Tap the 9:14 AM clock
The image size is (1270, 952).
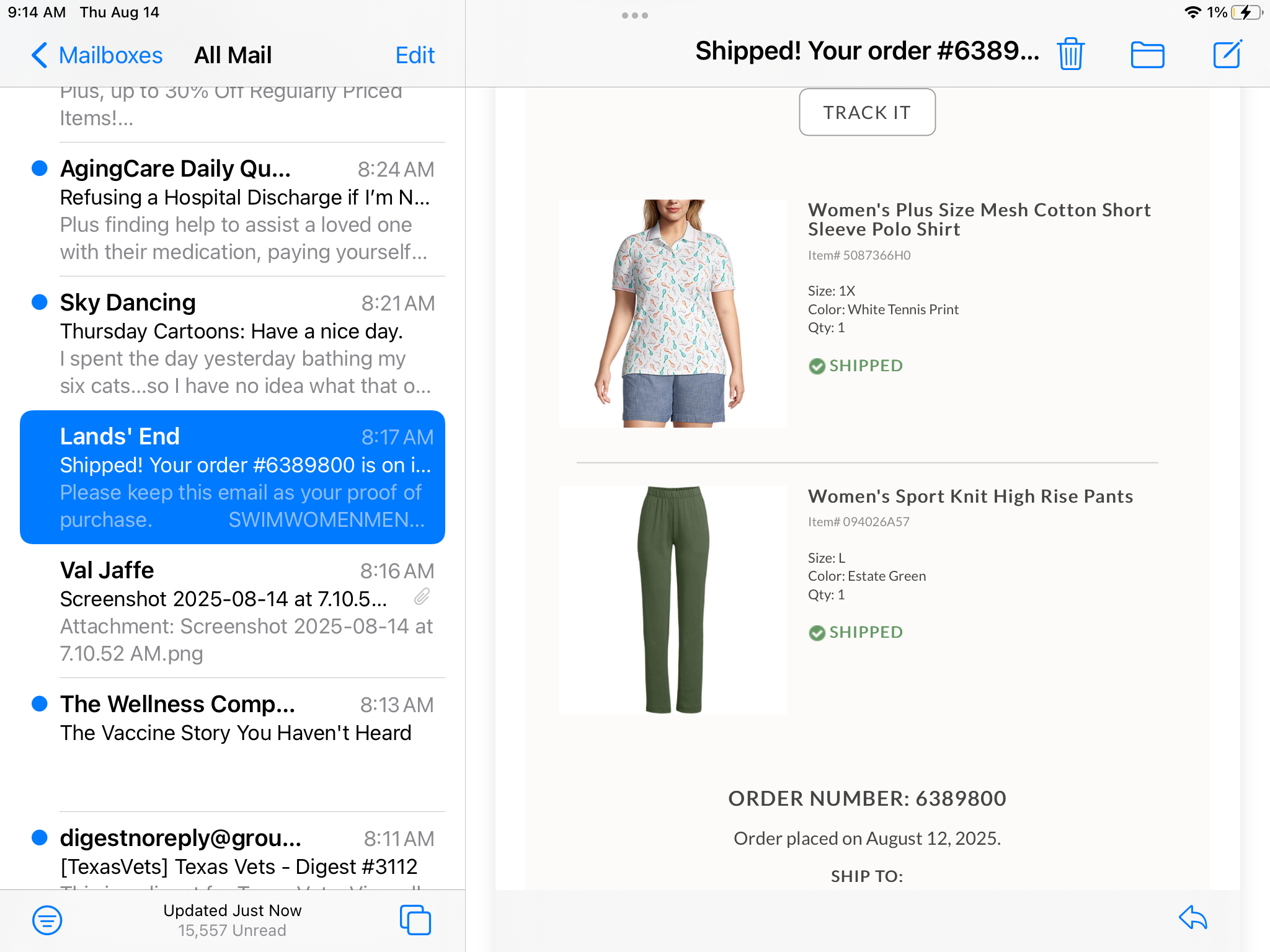(x=37, y=12)
